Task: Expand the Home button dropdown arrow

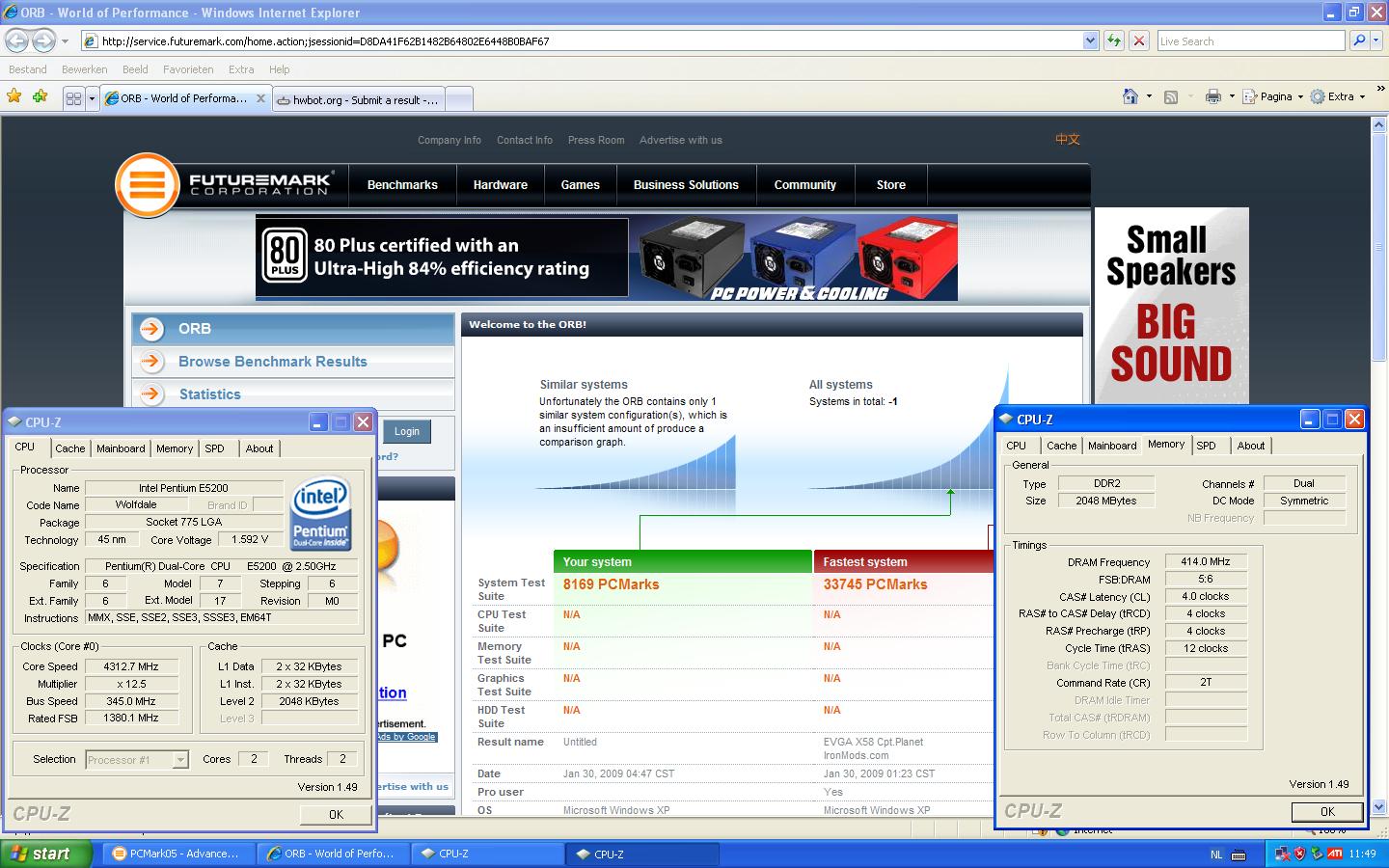Action: pyautogui.click(x=1149, y=96)
